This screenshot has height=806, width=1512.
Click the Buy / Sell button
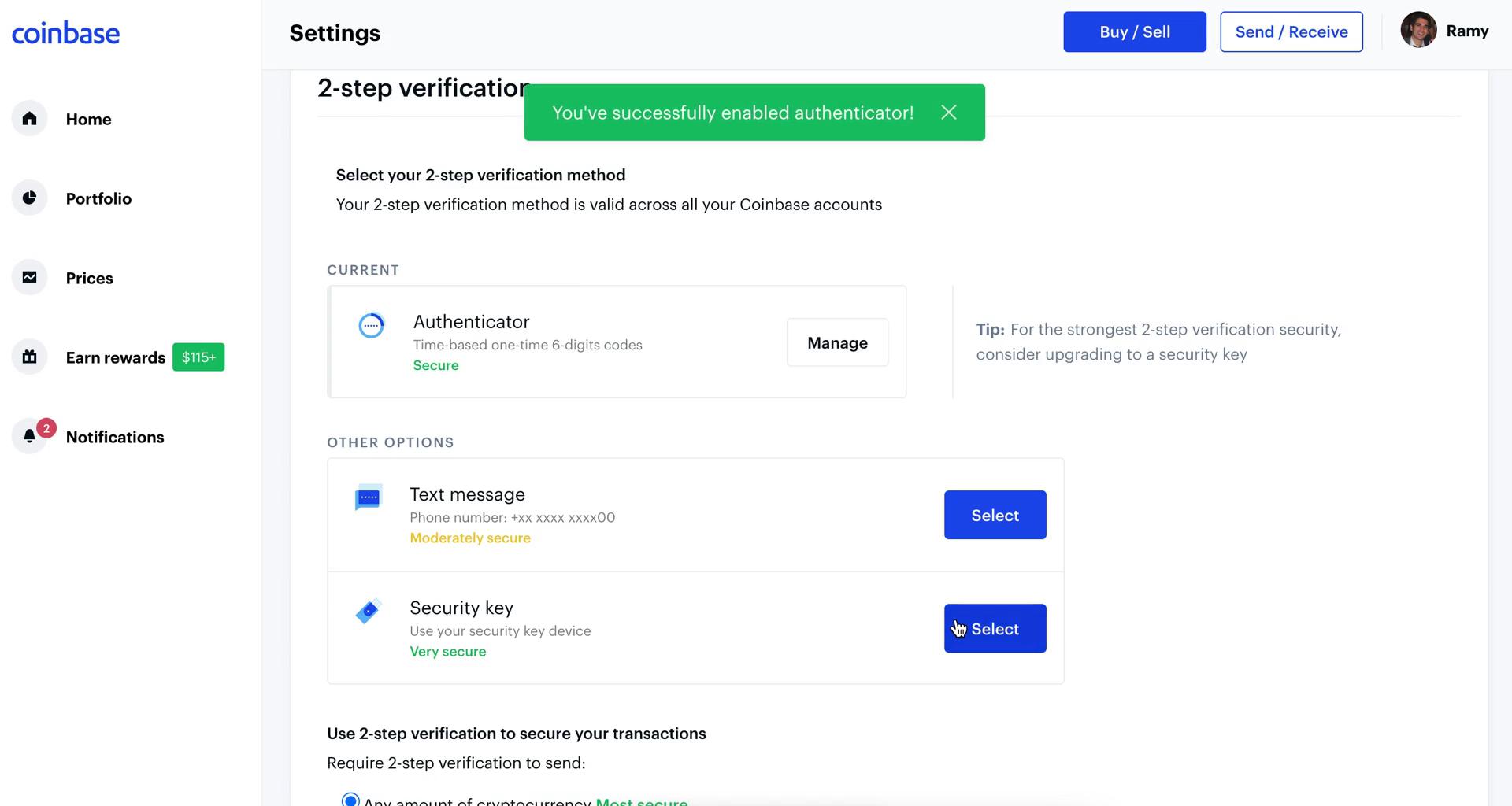click(x=1135, y=32)
